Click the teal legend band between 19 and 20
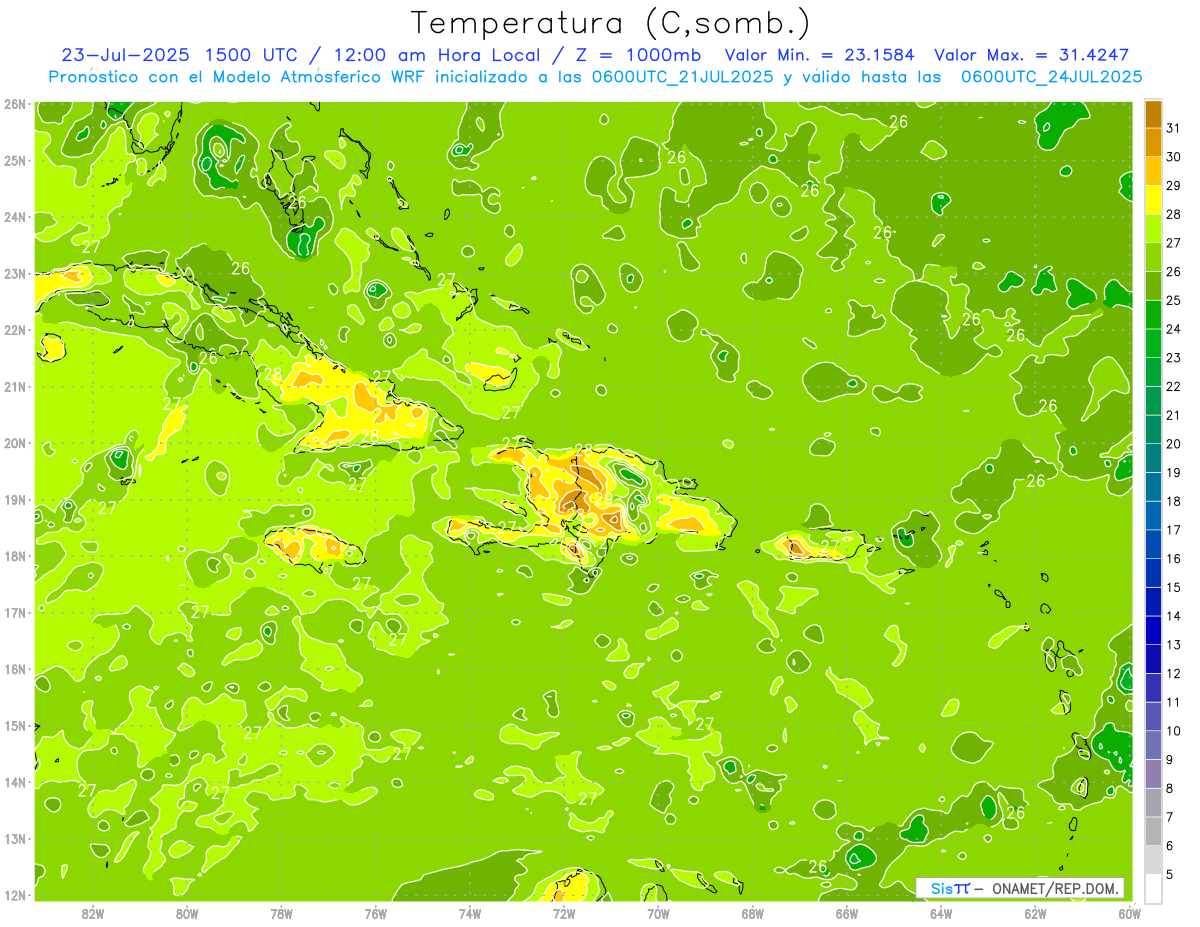The height and width of the screenshot is (927, 1200). 1154,458
